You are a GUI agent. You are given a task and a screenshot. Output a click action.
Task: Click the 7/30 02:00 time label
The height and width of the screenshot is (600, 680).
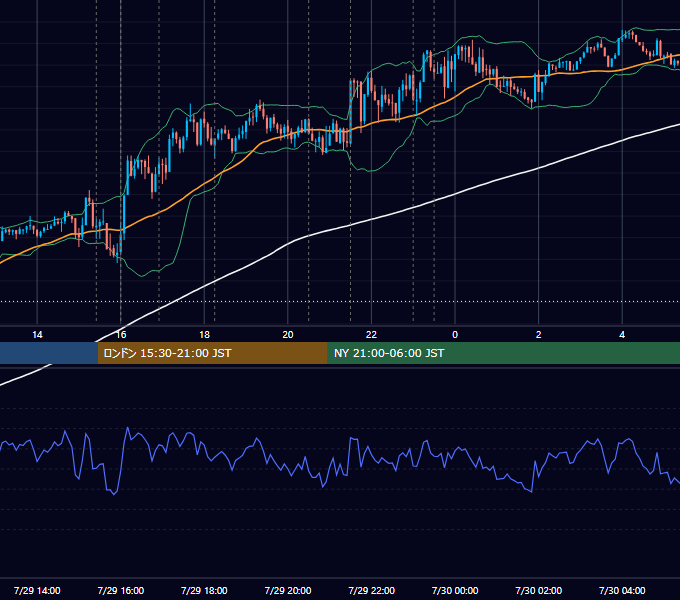coord(538,590)
